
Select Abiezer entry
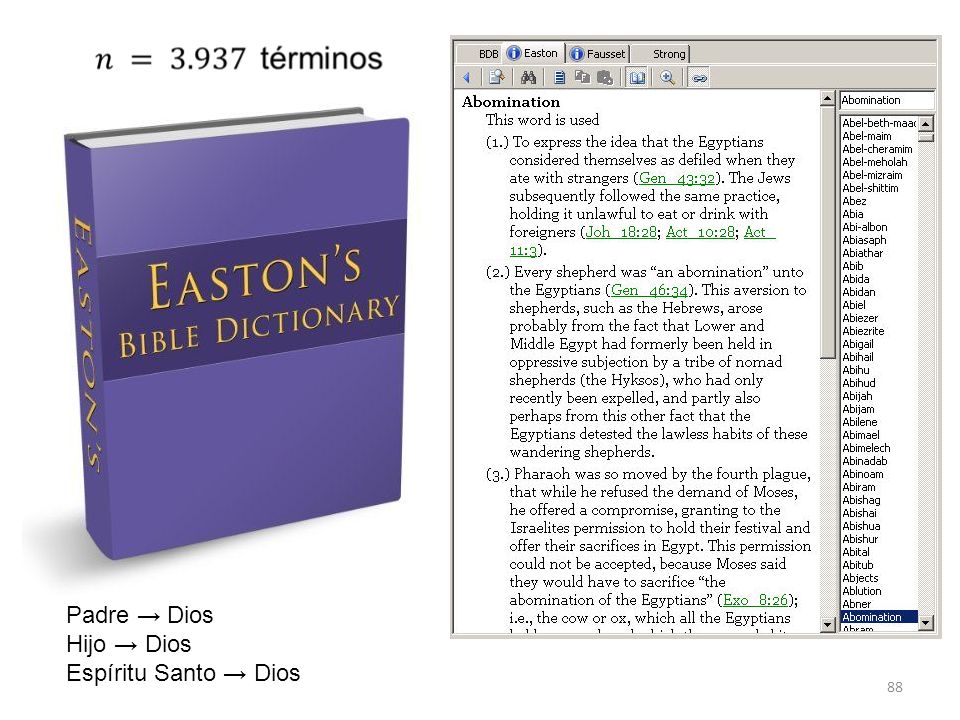click(x=860, y=318)
